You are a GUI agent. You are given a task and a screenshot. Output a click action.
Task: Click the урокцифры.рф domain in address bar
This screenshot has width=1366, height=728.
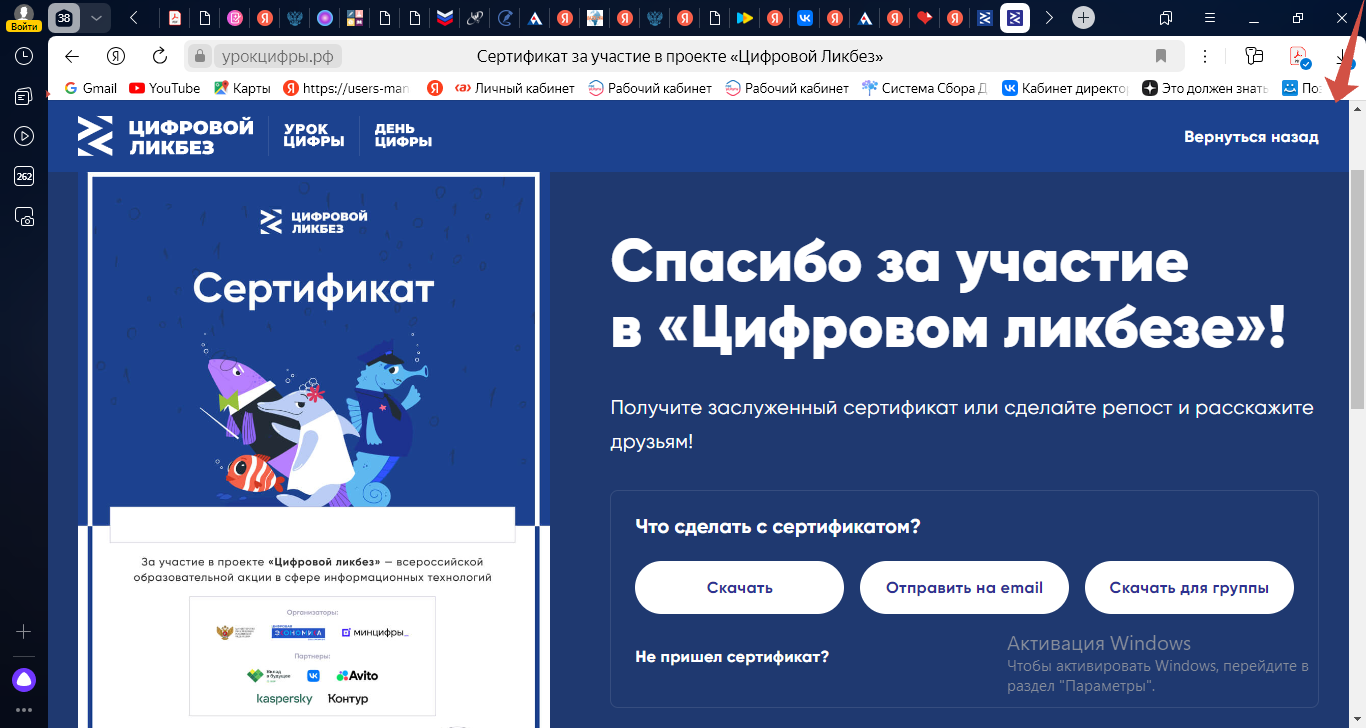coord(277,56)
